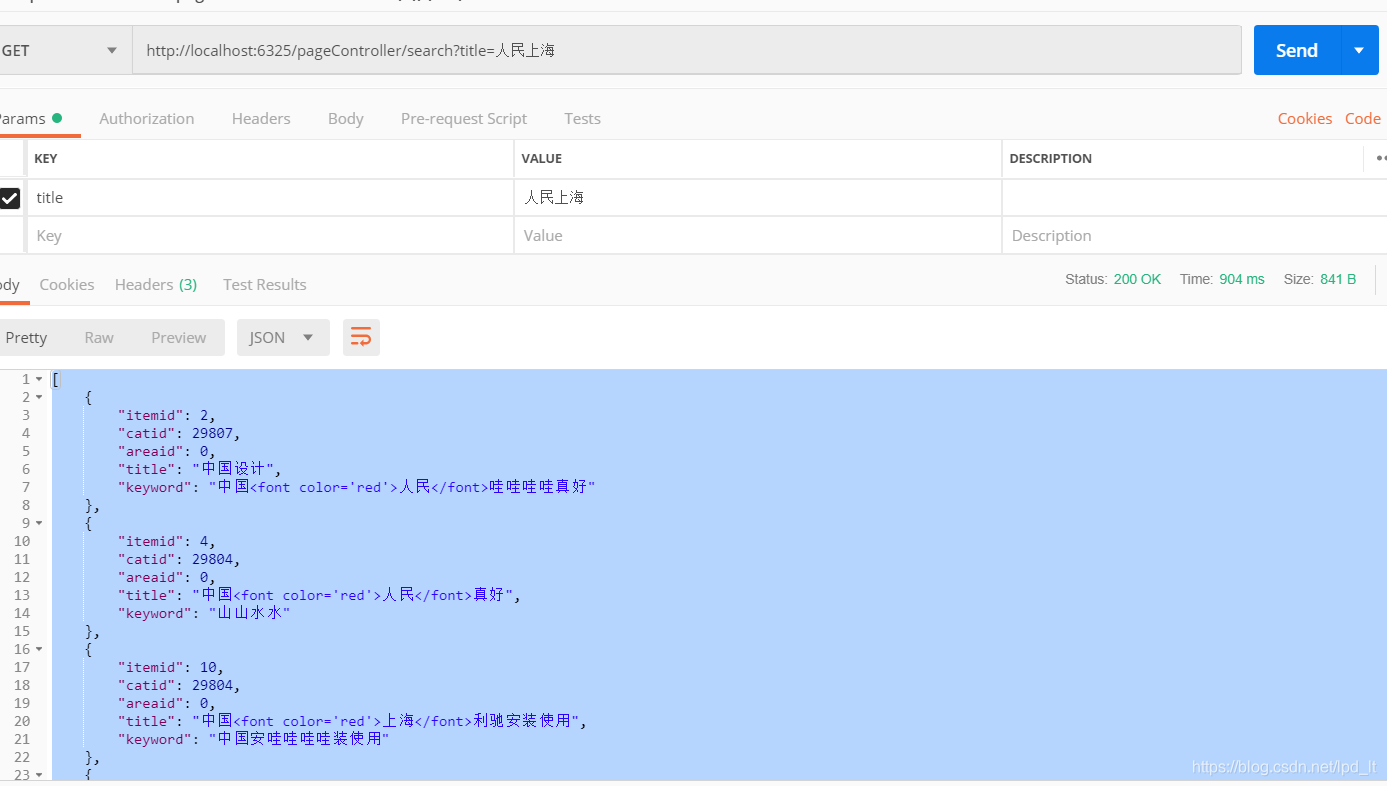Open the JSON format dropdown
The height and width of the screenshot is (786, 1387).
click(283, 338)
